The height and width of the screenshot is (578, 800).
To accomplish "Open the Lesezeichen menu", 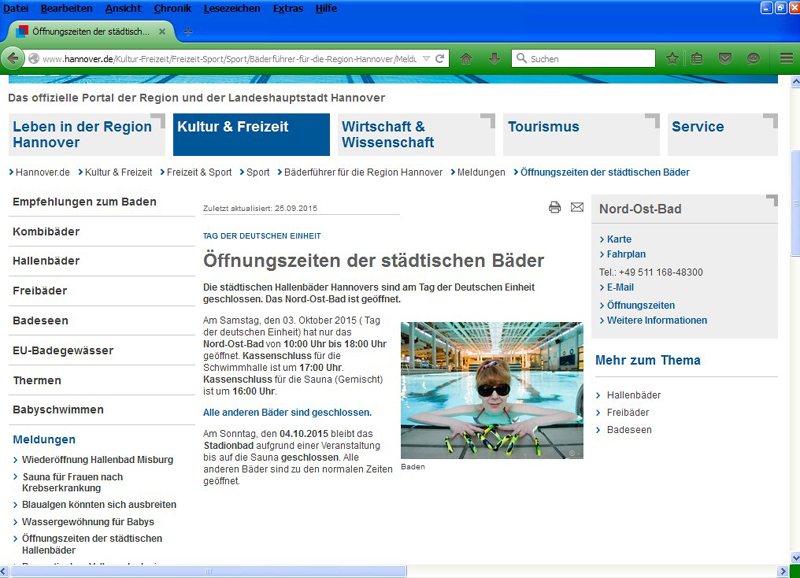I will coord(232,8).
